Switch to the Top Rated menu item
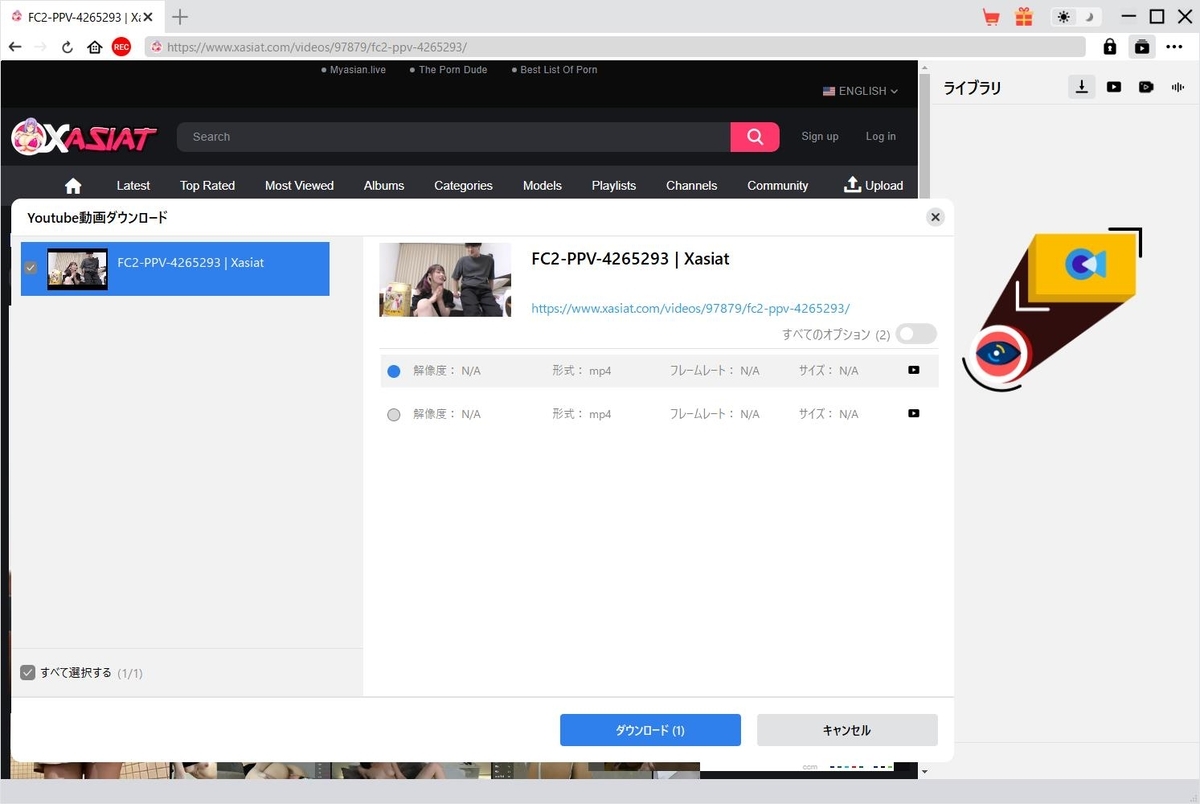Viewport: 1200px width, 804px height. (206, 185)
